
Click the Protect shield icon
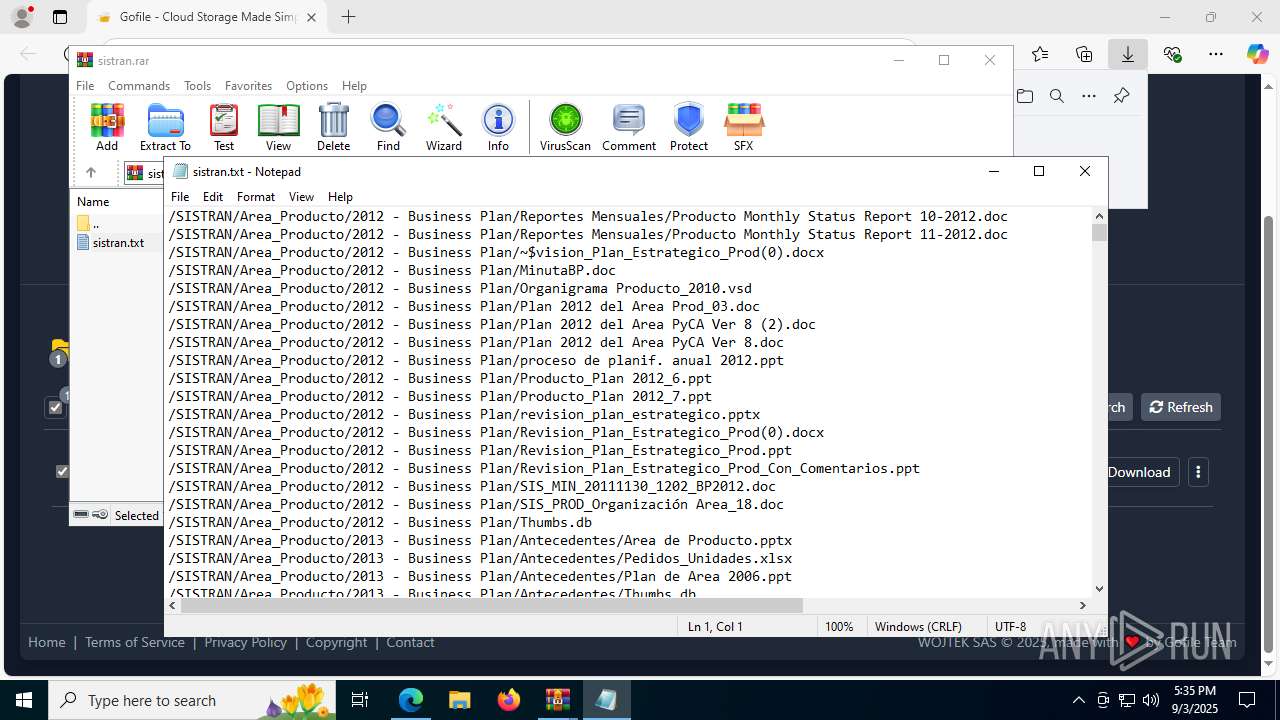pyautogui.click(x=688, y=127)
